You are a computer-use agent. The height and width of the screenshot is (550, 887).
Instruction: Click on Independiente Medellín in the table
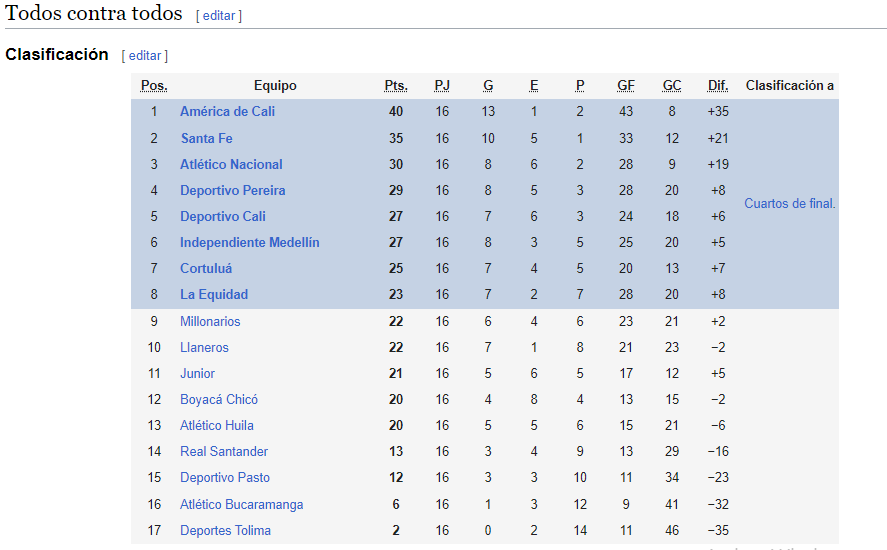[x=249, y=243]
